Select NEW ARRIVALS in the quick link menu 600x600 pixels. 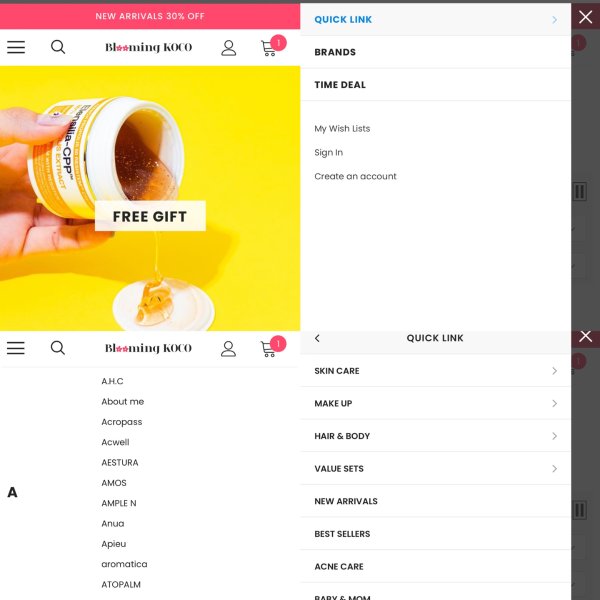435,501
